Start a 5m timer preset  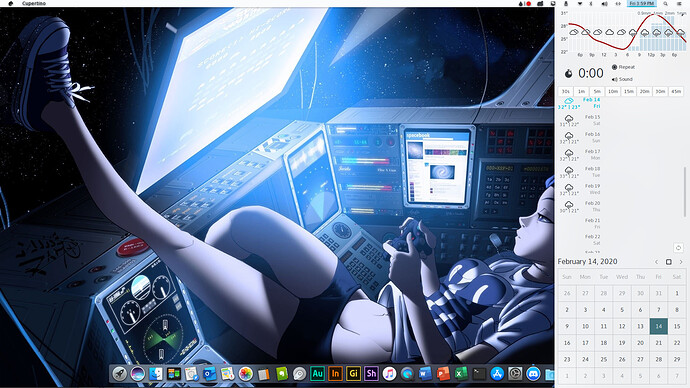[597, 92]
